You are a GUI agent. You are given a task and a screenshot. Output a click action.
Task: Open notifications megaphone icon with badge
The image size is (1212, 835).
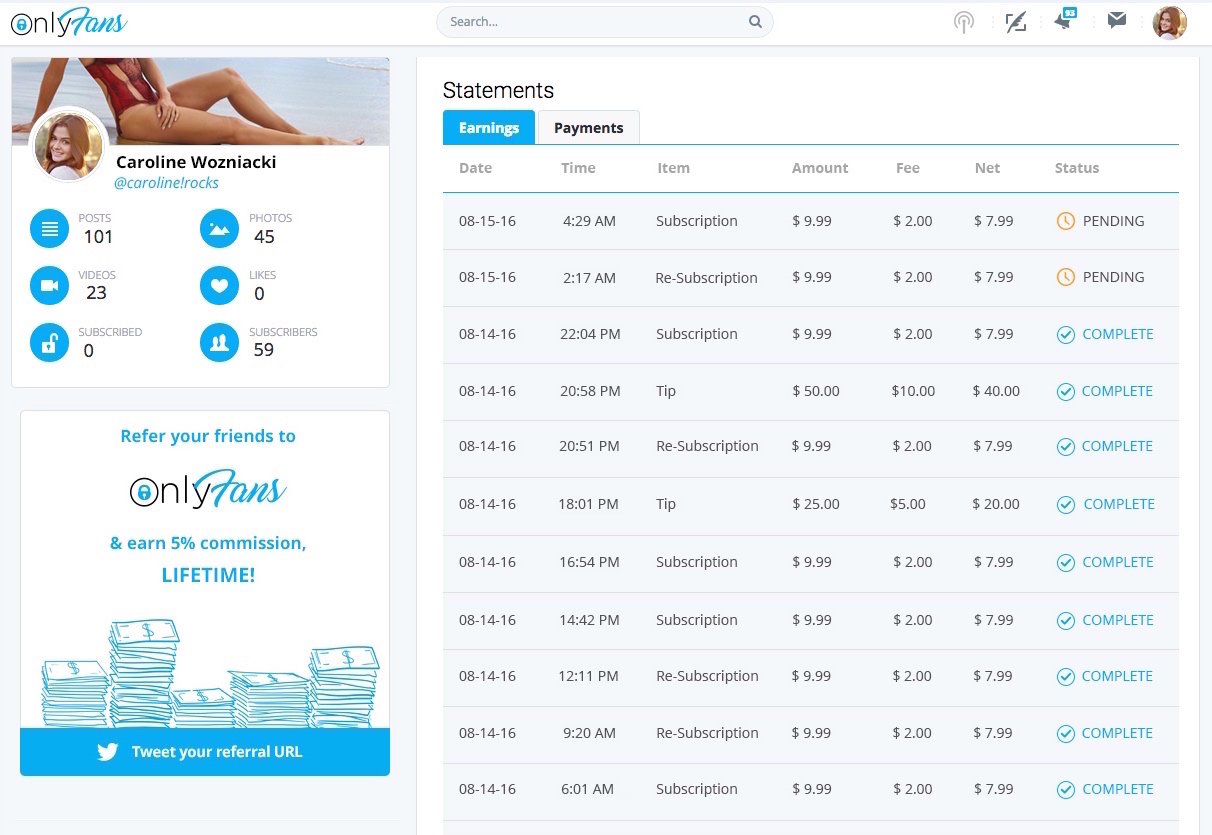point(1066,20)
